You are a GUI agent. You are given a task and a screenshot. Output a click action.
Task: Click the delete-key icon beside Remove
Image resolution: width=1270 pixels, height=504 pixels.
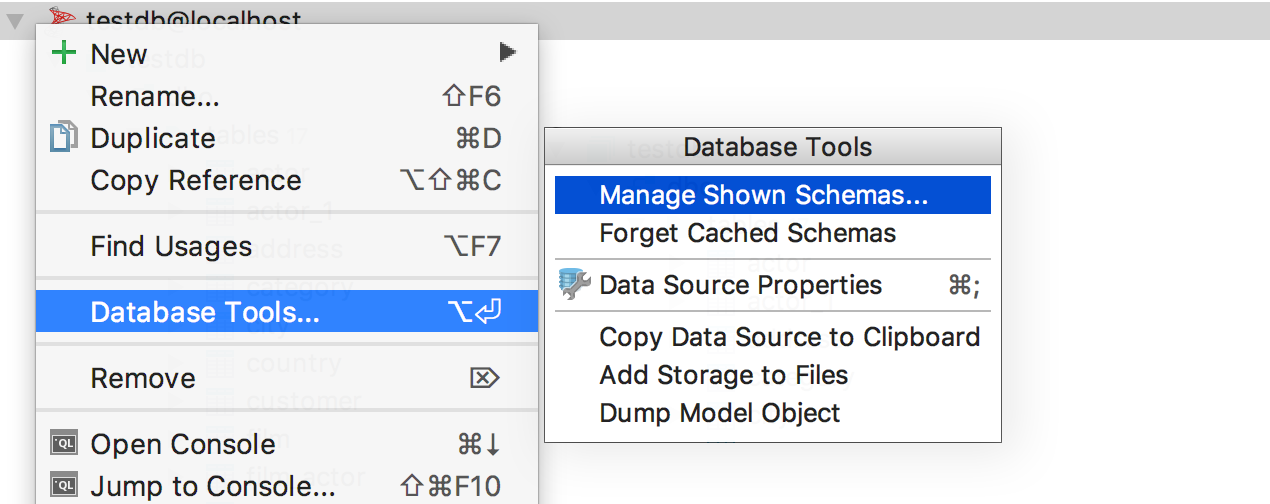pyautogui.click(x=484, y=378)
